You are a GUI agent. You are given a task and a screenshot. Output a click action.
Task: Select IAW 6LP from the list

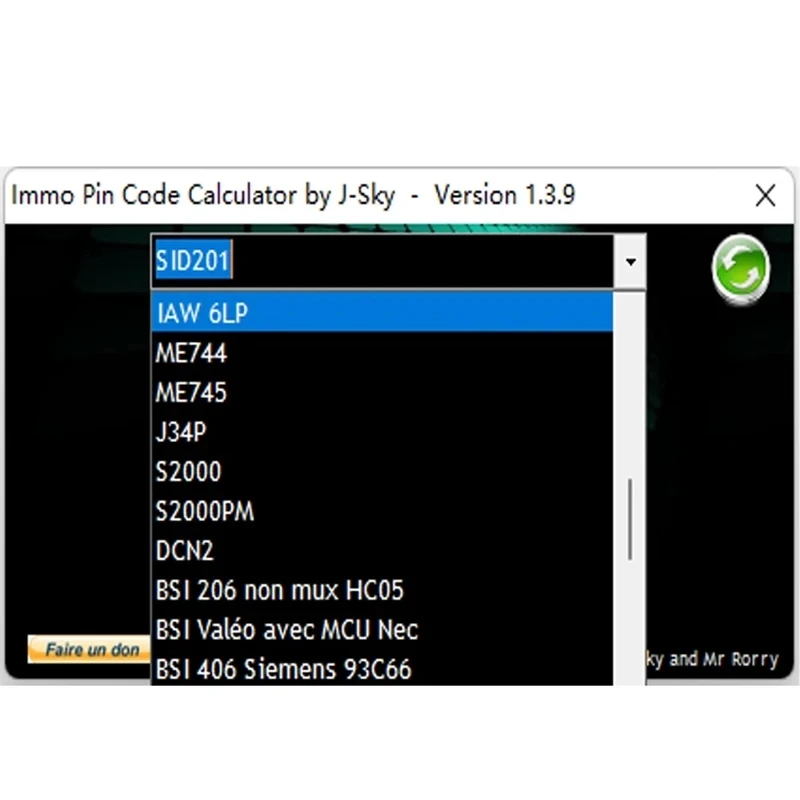[383, 312]
